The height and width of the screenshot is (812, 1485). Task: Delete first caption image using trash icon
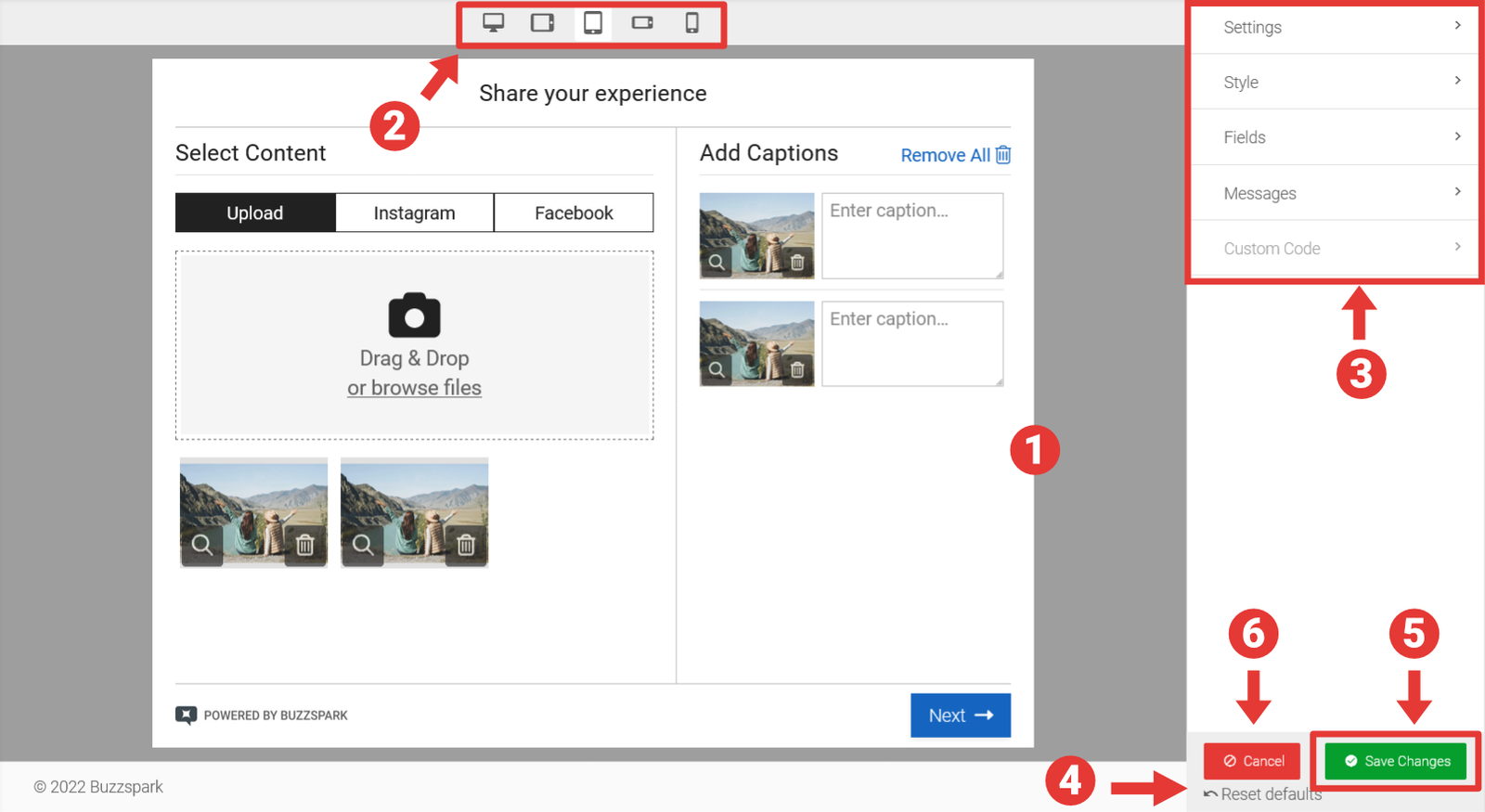point(797,263)
